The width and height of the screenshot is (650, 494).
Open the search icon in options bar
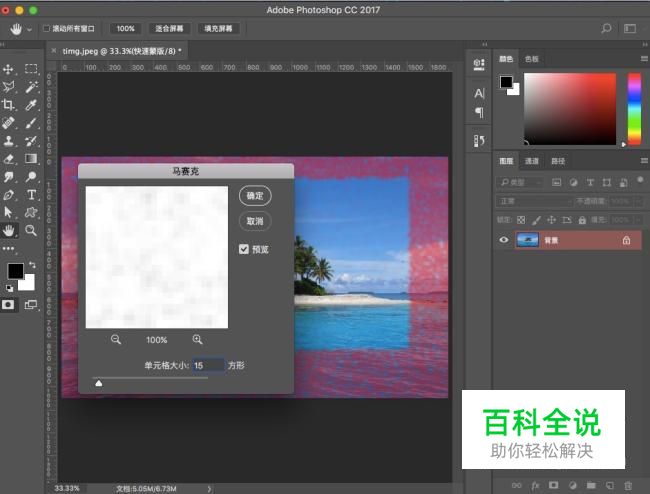606,29
